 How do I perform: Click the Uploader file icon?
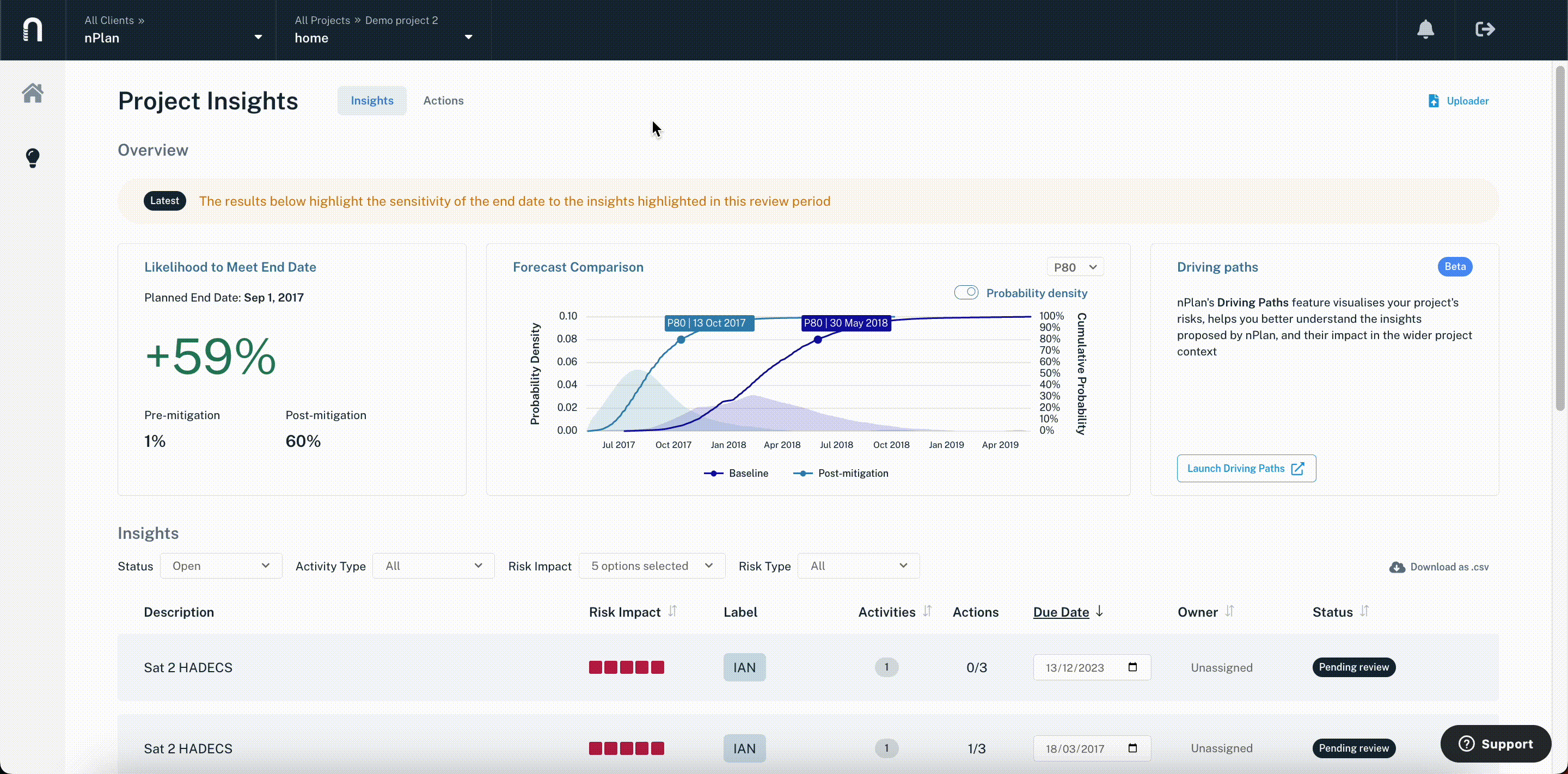1434,101
